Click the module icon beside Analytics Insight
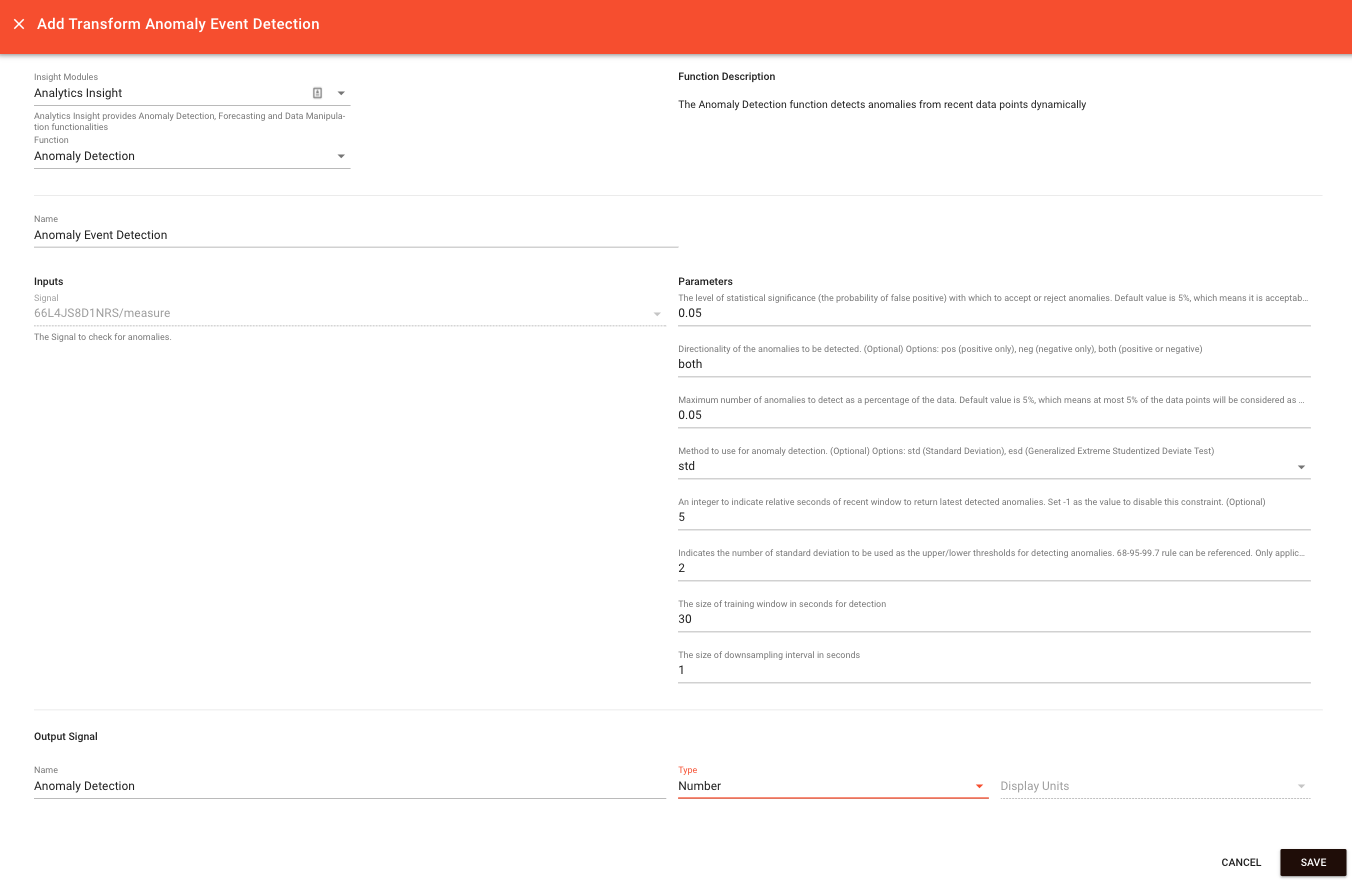 pos(317,92)
